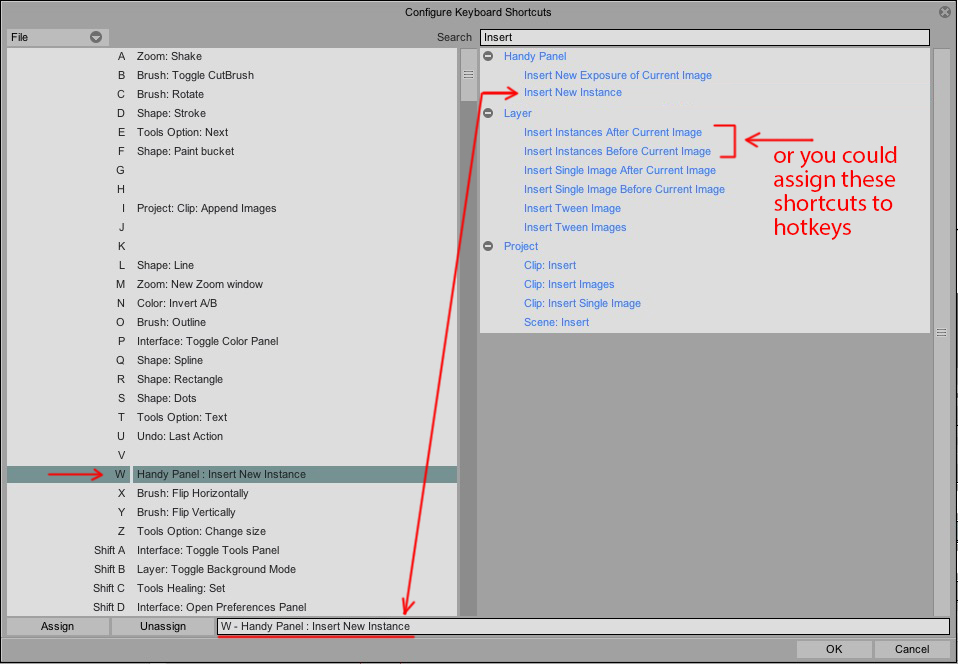
Task: Select Interface: Toggle Color Panel row
Action: pyautogui.click(x=232, y=341)
